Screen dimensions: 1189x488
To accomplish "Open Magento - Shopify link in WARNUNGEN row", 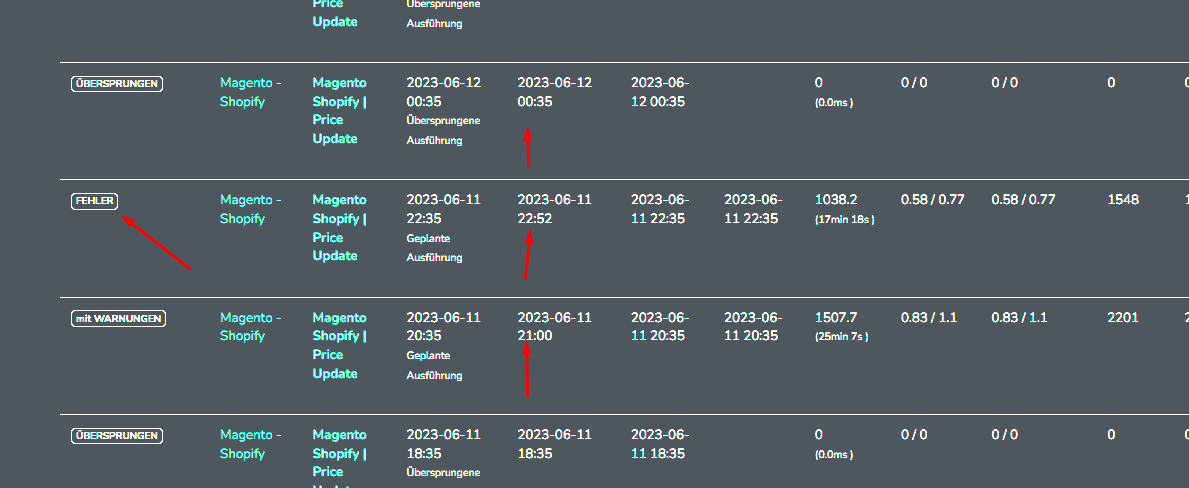I will tap(251, 327).
